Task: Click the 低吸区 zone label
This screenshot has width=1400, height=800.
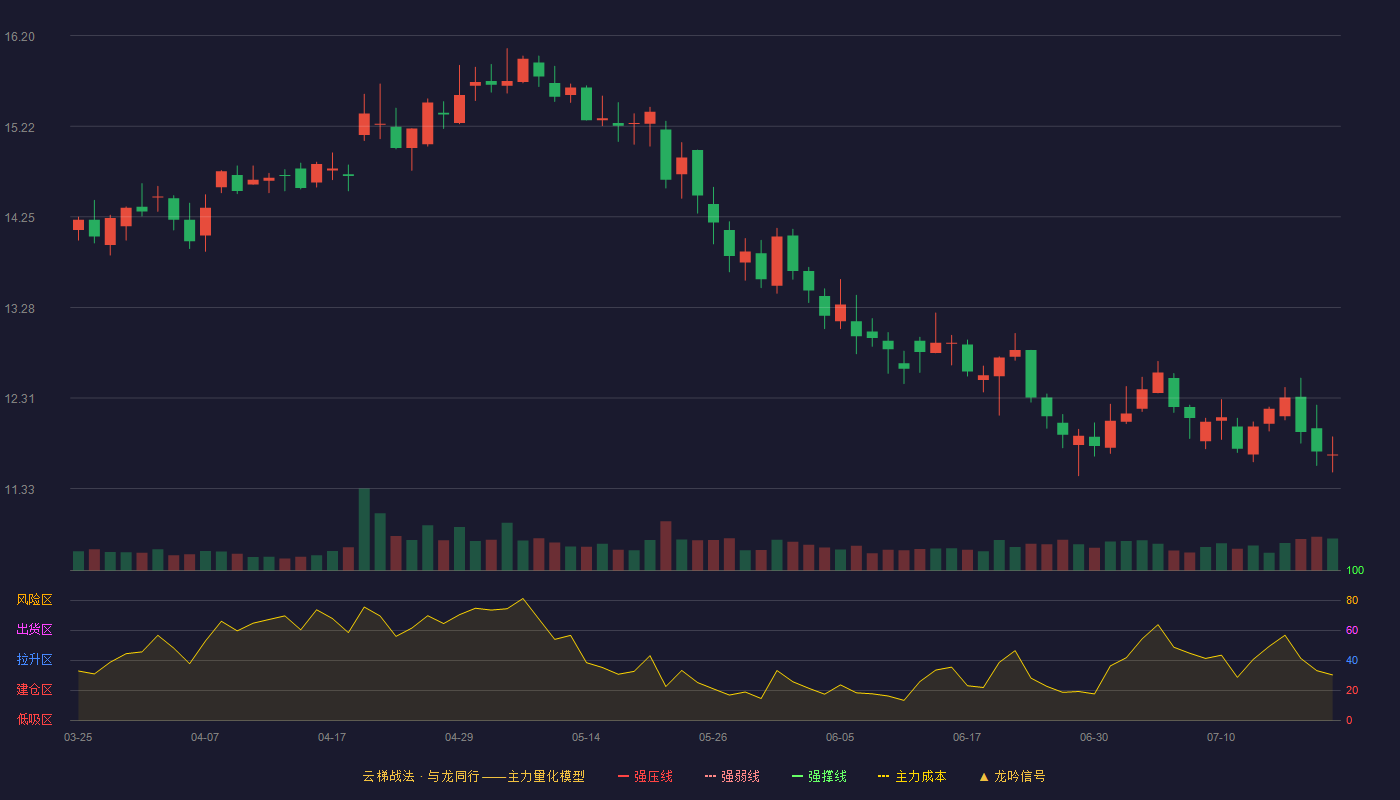Action: (x=34, y=719)
